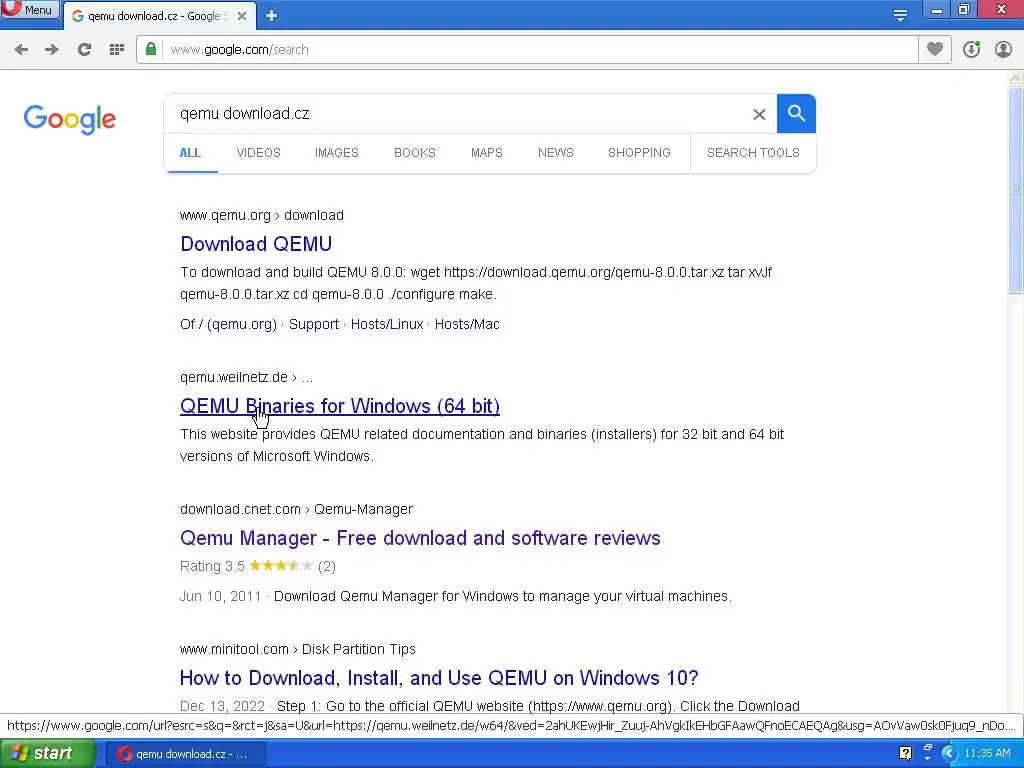Open the Hosts/Mac sitelink
The image size is (1024, 768).
[x=467, y=324]
